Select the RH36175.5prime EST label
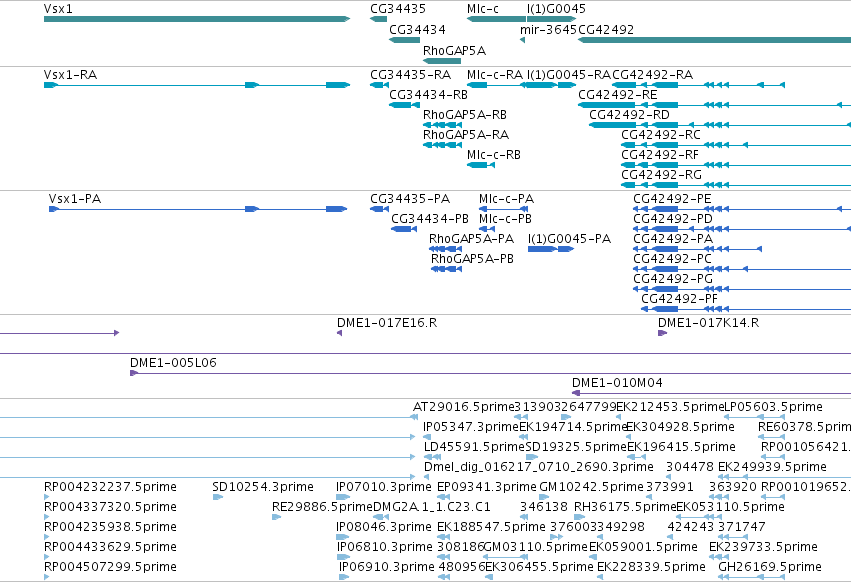This screenshot has width=851, height=582. point(625,507)
